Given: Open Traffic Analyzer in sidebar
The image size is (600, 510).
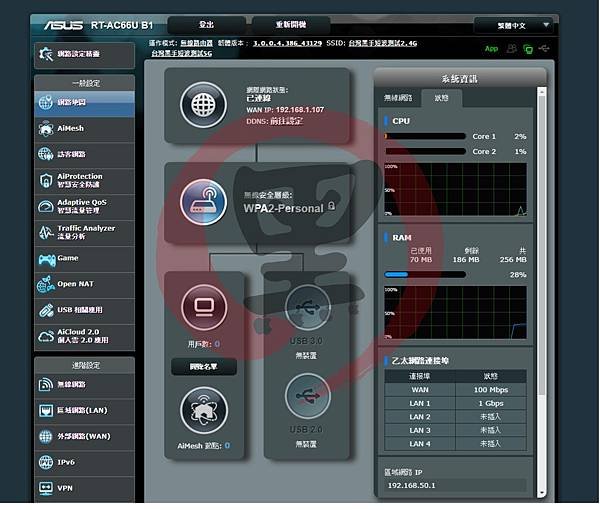Looking at the screenshot, I should [x=84, y=232].
